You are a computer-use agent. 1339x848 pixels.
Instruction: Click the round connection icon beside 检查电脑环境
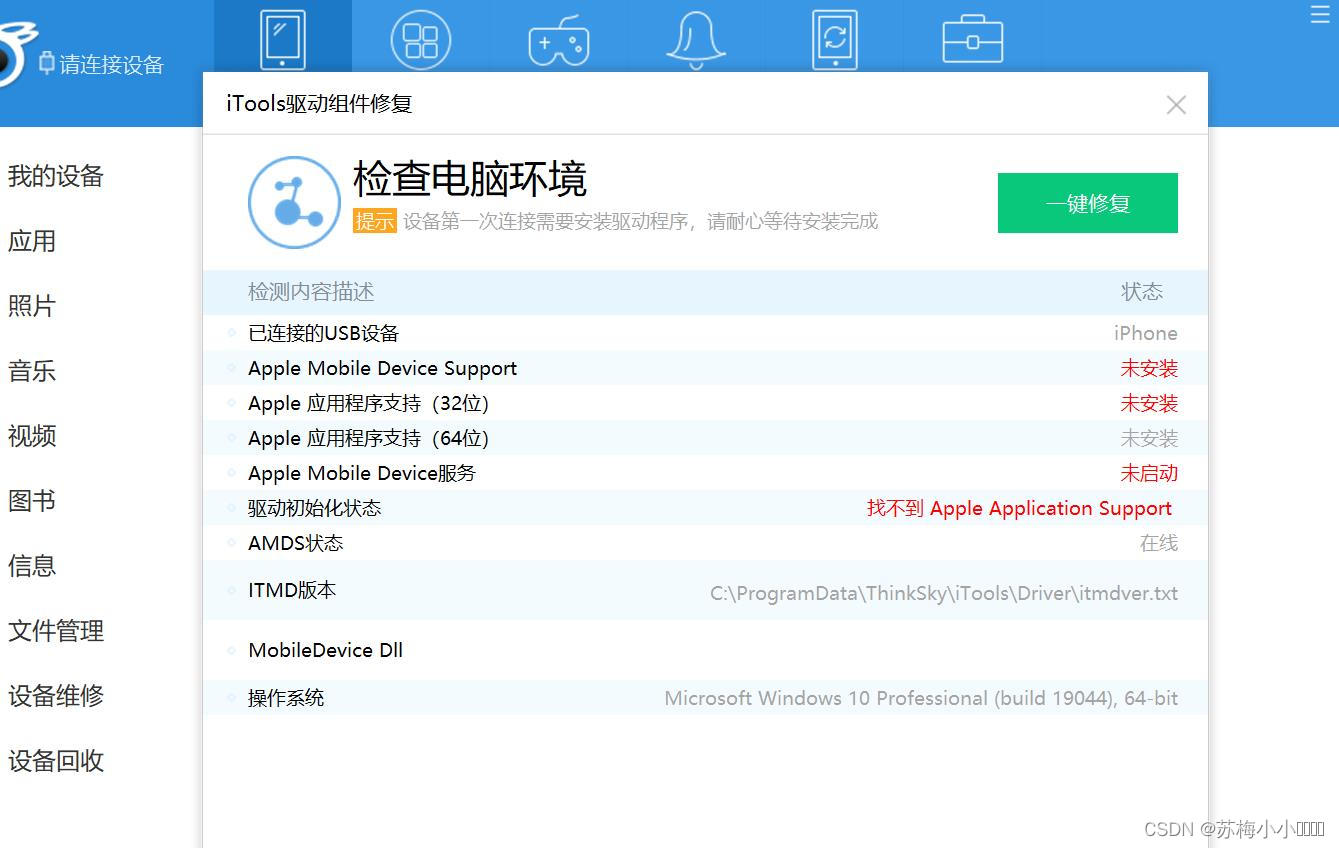294,202
